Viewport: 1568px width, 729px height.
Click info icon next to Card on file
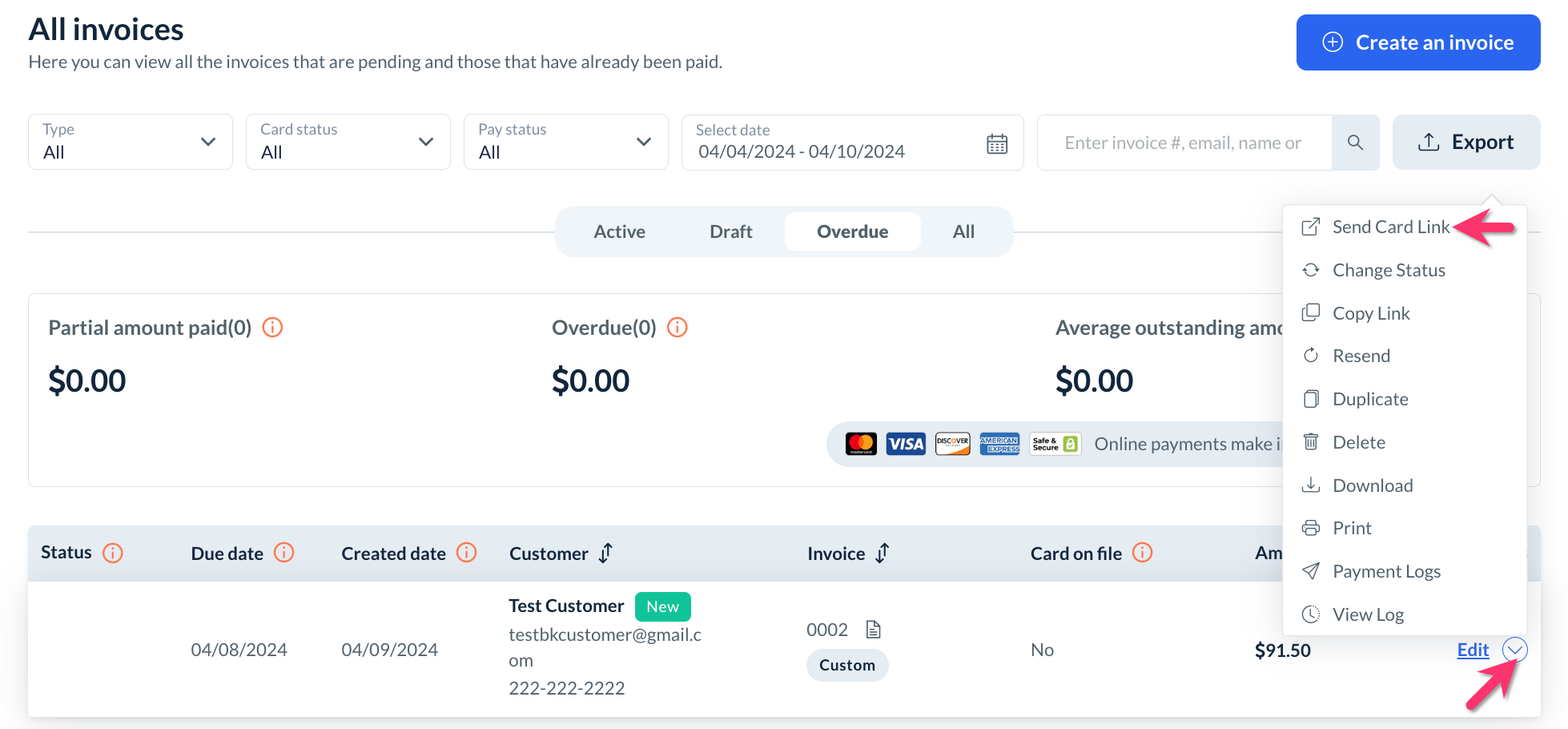click(1143, 553)
